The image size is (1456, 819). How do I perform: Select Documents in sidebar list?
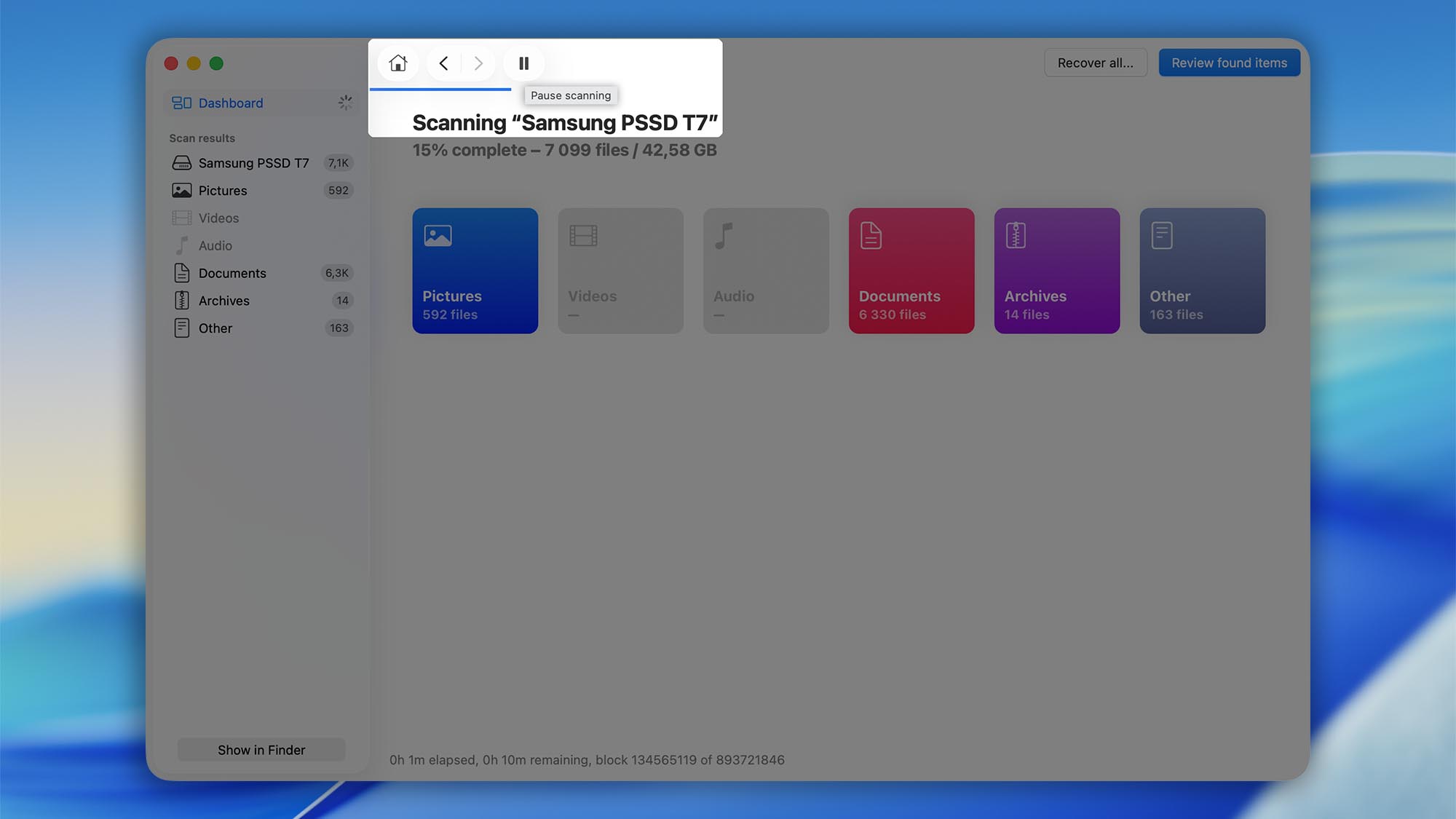pos(232,273)
